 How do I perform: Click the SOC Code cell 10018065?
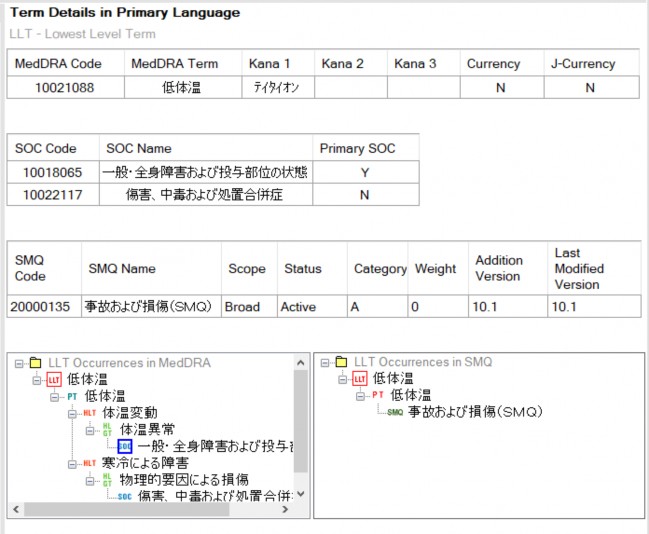(50, 172)
